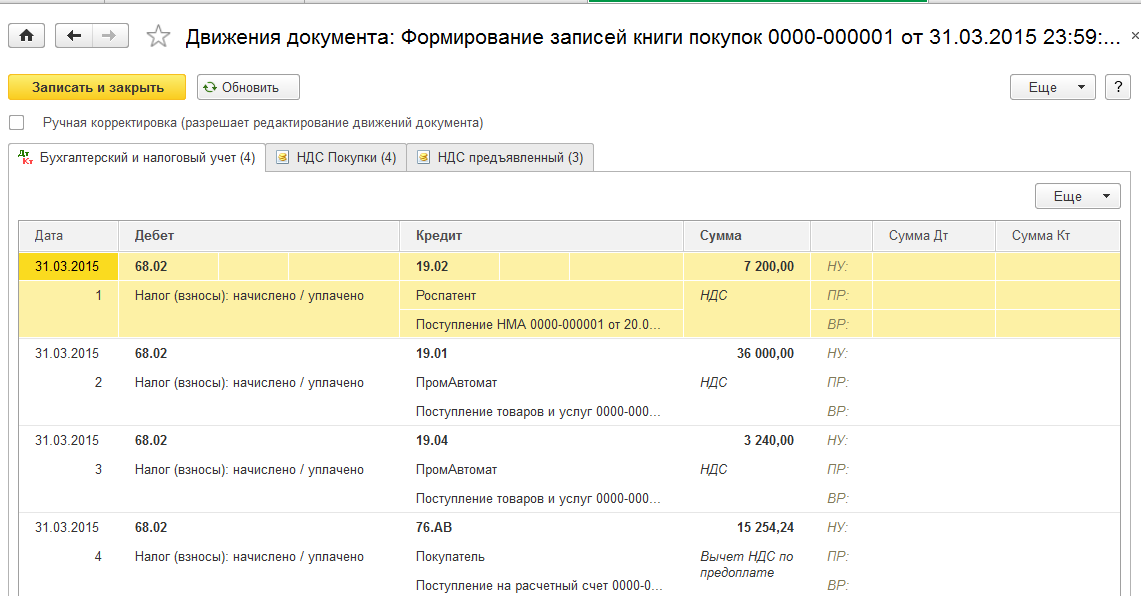Switch to Бухгалтерский и налоговый учет tab
The width and height of the screenshot is (1141, 596).
(x=138, y=158)
